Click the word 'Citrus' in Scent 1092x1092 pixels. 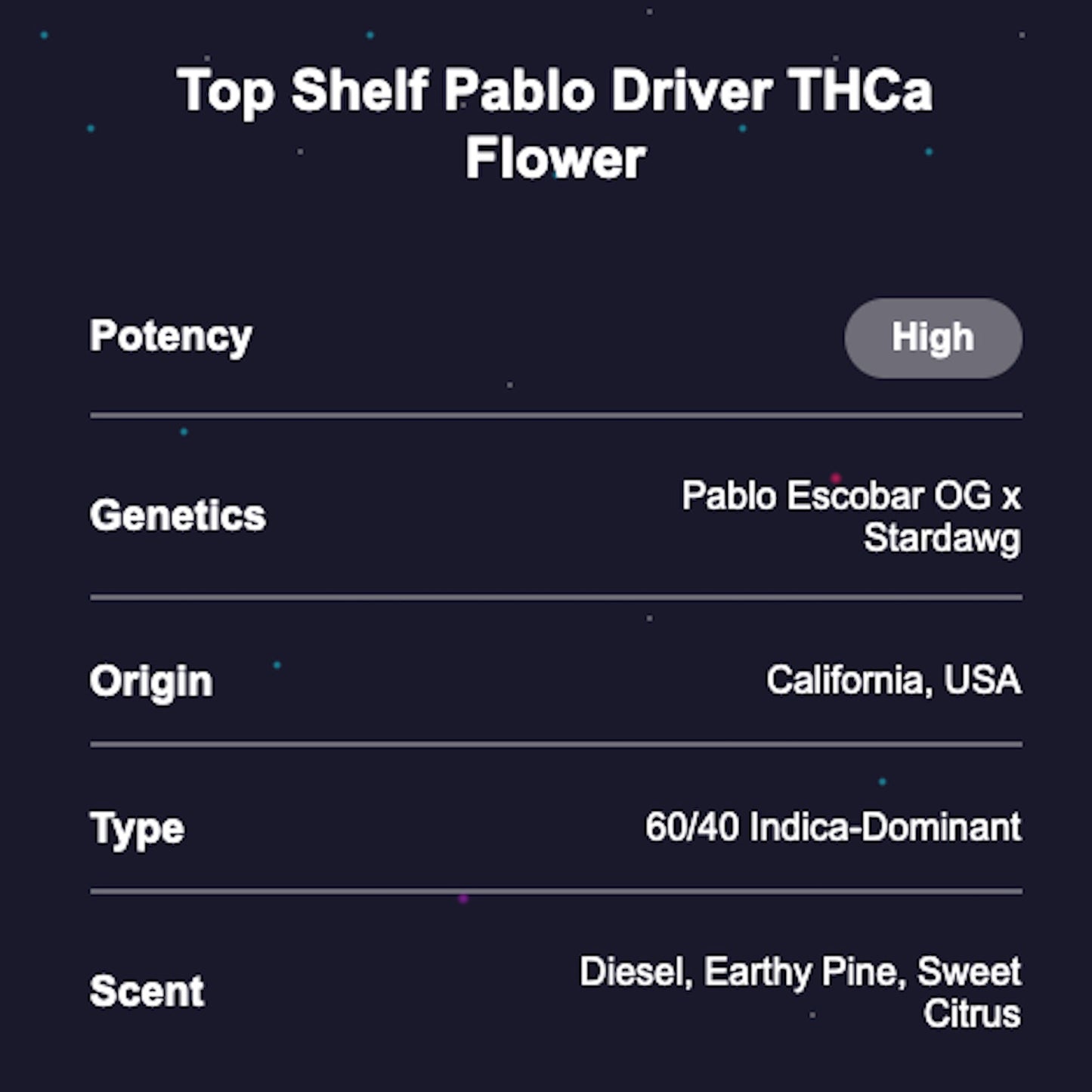coord(972,1014)
